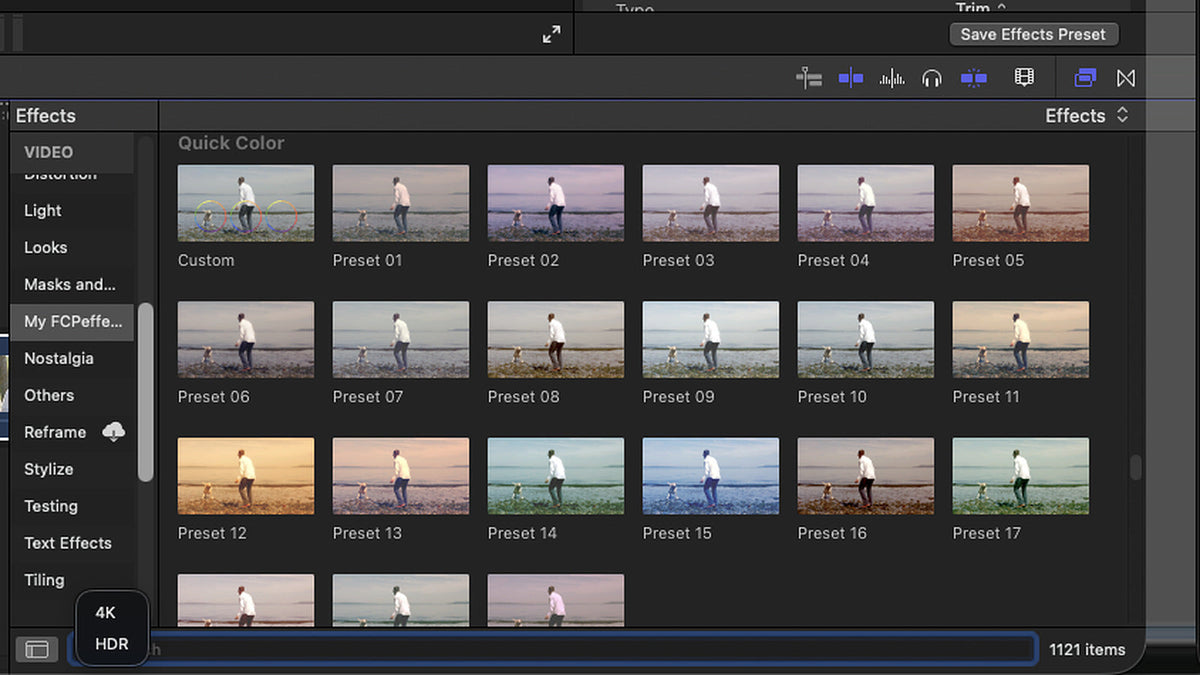
Task: Click the Save Effects Preset button
Action: pos(1033,34)
